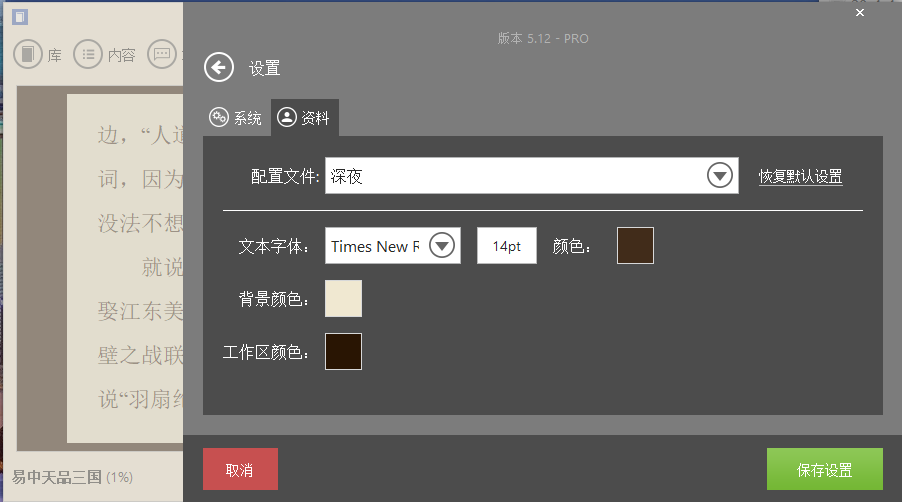Click the 14pt font size field
Viewport: 902px width, 502px height.
tap(507, 246)
